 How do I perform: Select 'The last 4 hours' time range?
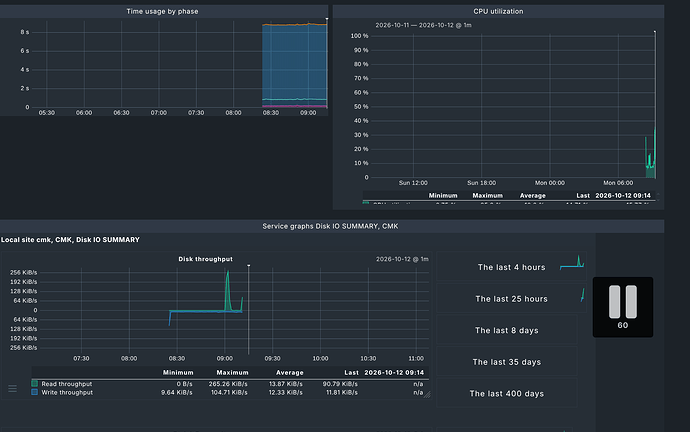point(511,267)
